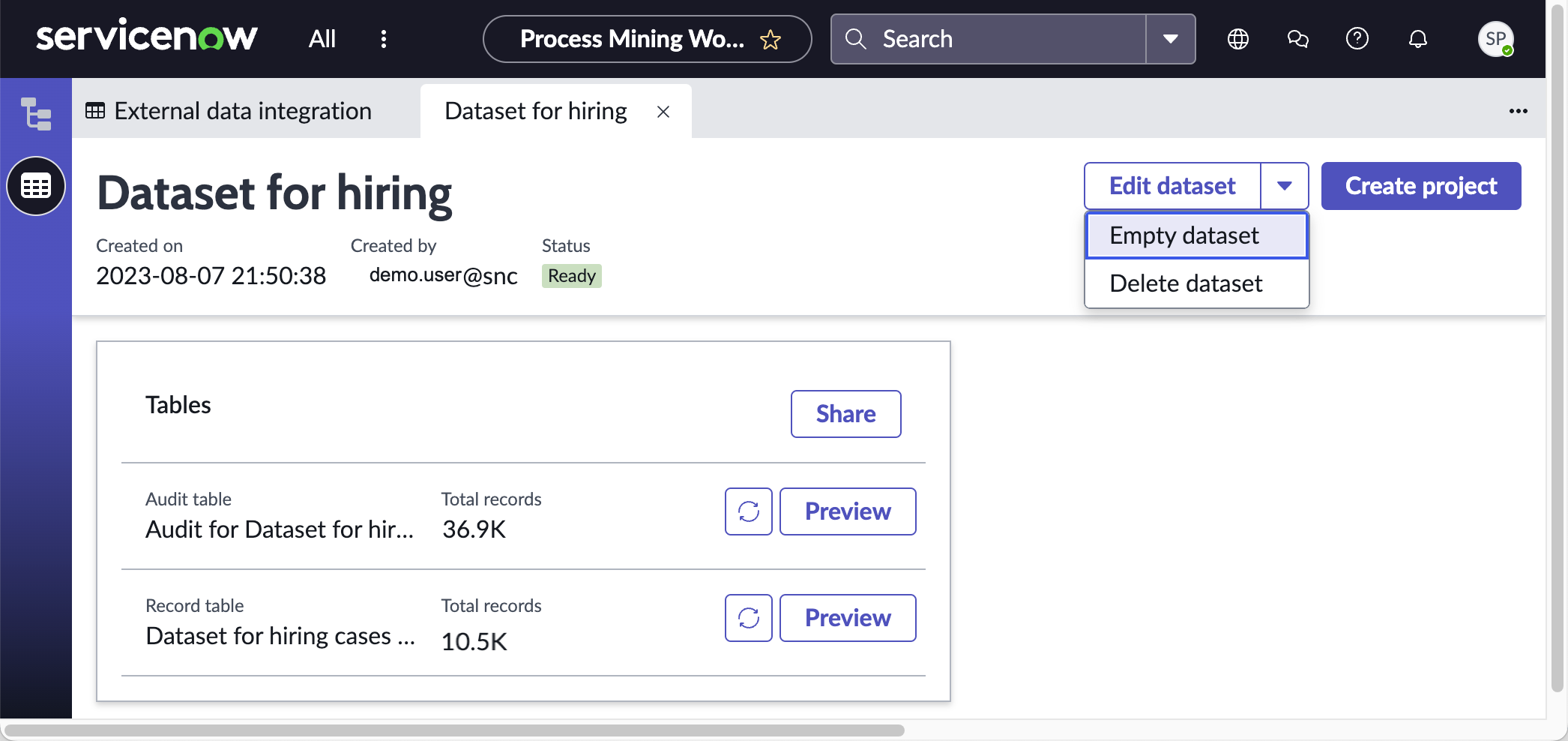1568x741 pixels.
Task: Click the ServiceNow logo
Action: coord(147,37)
